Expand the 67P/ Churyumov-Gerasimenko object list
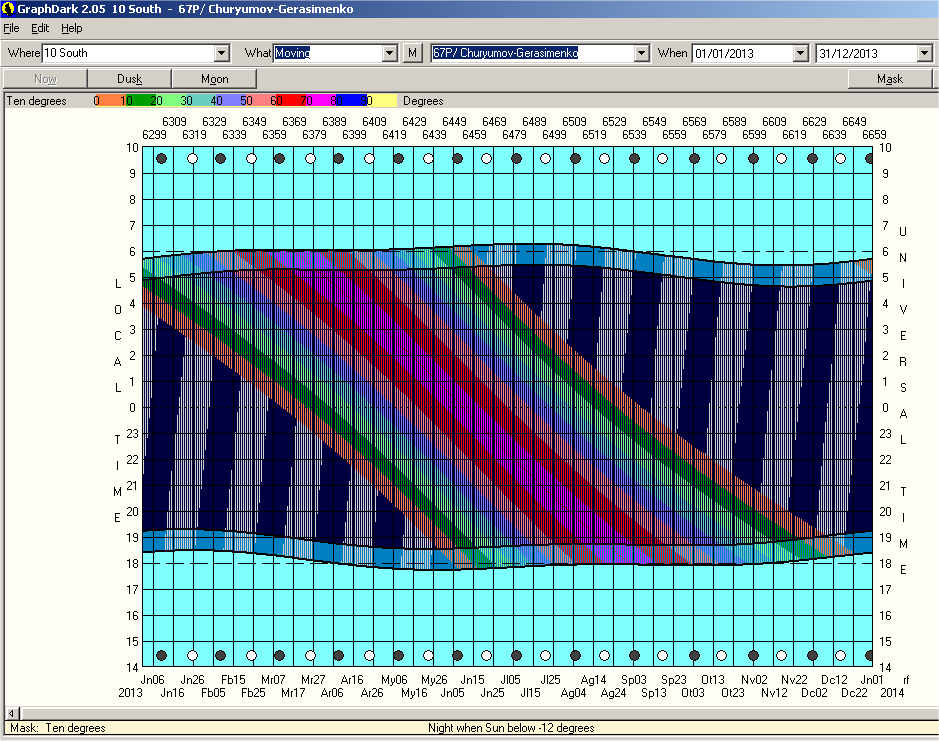Screen dimensions: 939x741 click(x=641, y=53)
